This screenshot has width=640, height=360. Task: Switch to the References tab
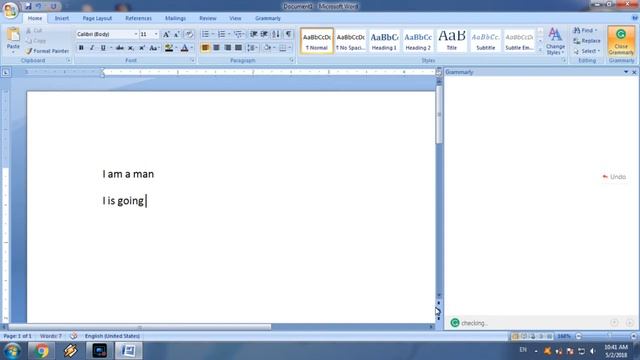138,18
